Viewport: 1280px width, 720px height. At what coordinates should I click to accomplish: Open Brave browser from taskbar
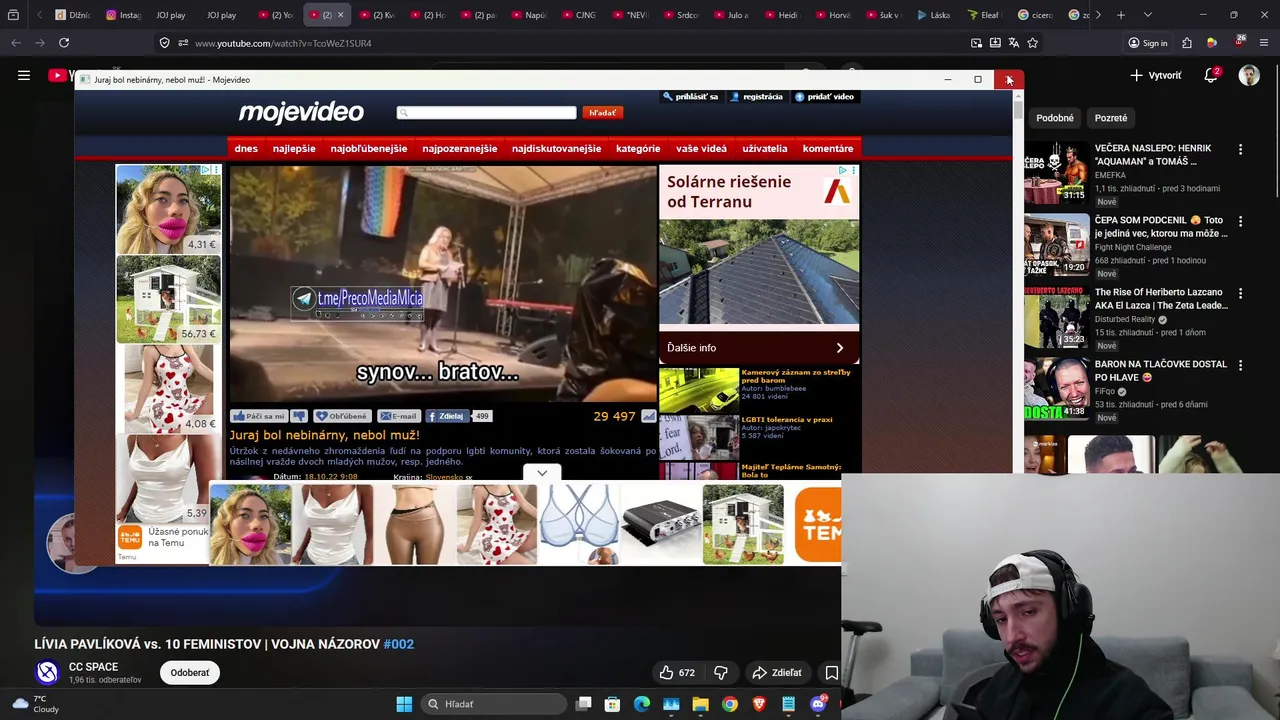759,704
